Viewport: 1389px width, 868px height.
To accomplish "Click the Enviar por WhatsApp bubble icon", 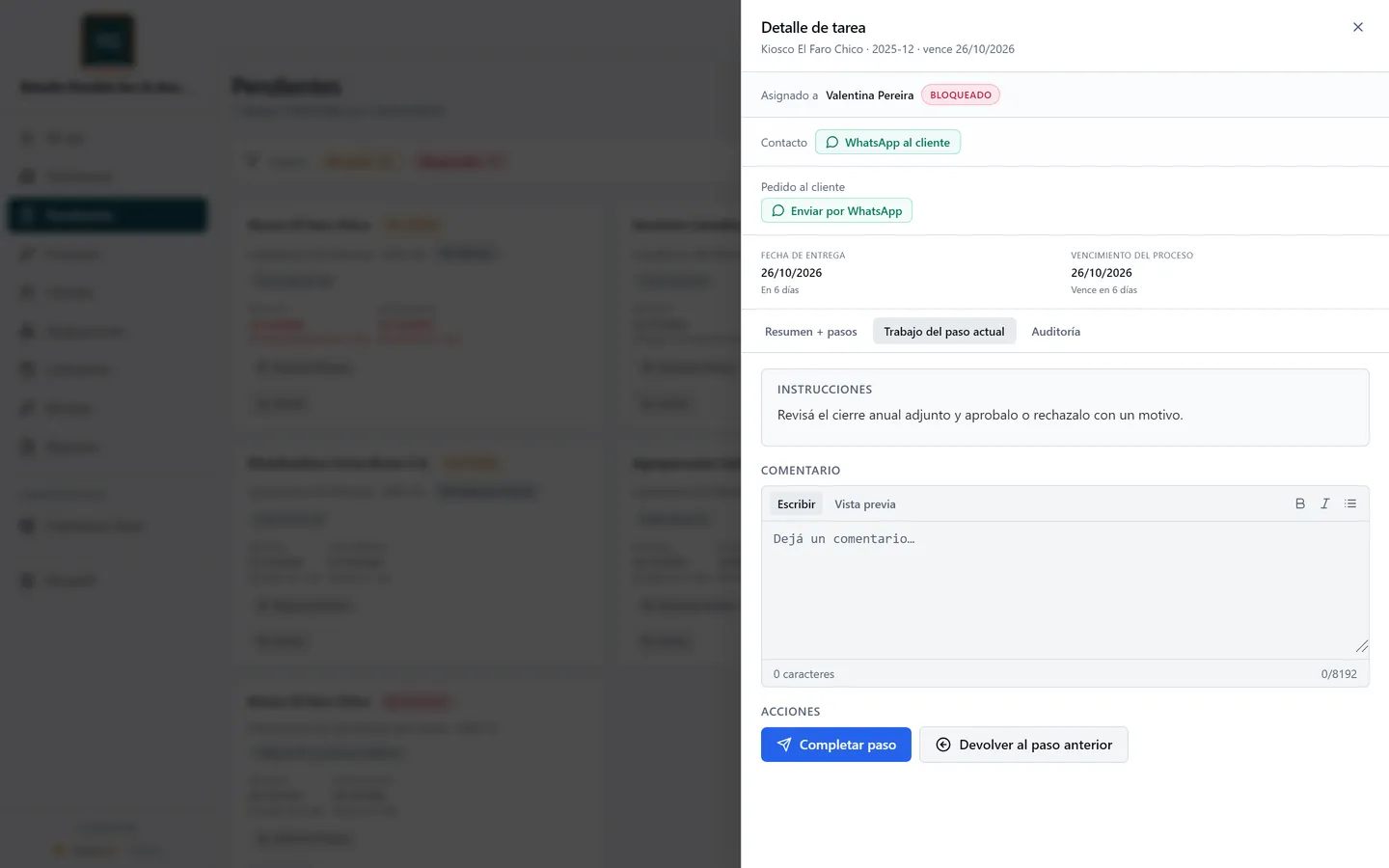I will [x=777, y=210].
